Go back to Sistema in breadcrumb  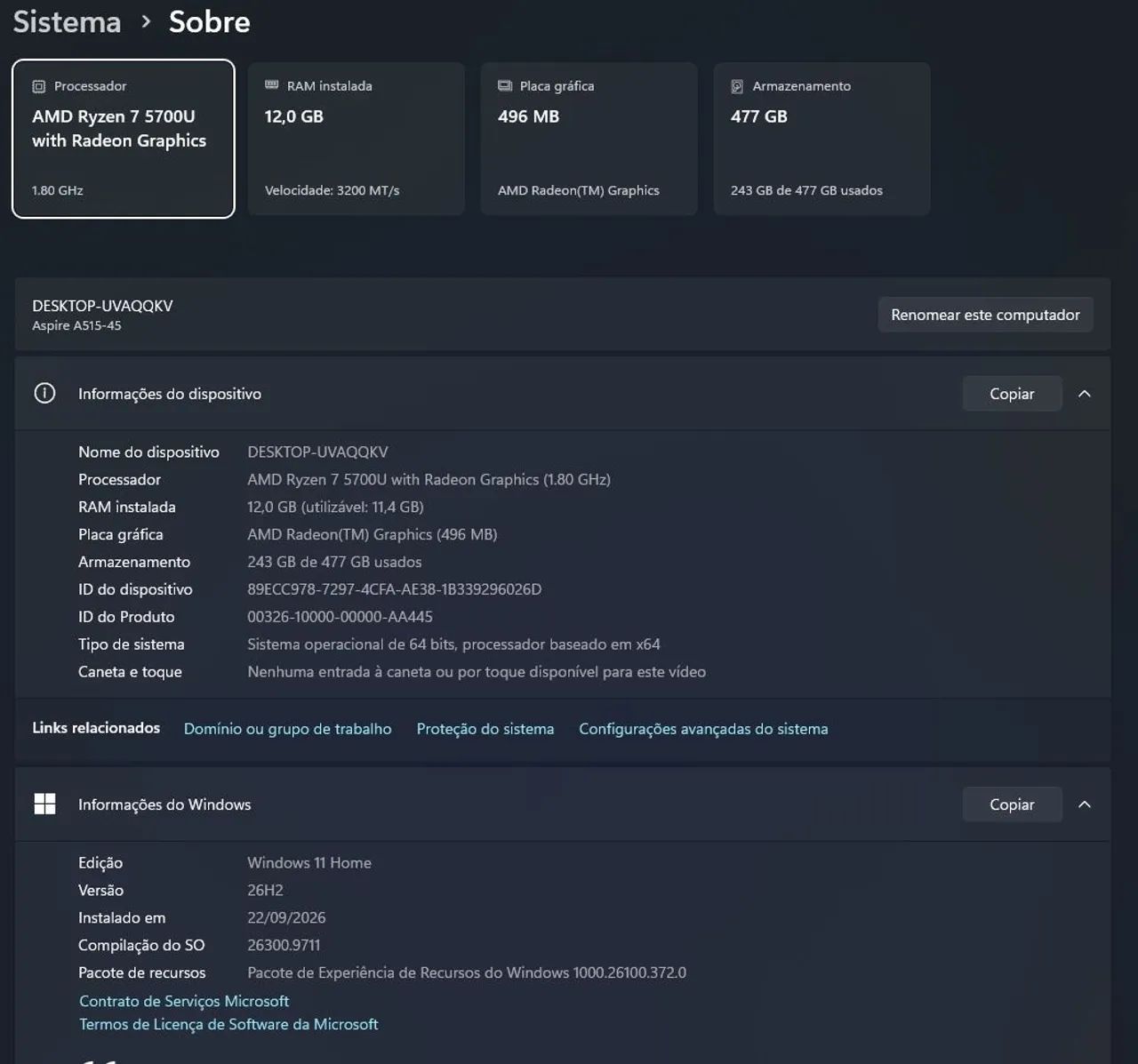click(67, 21)
